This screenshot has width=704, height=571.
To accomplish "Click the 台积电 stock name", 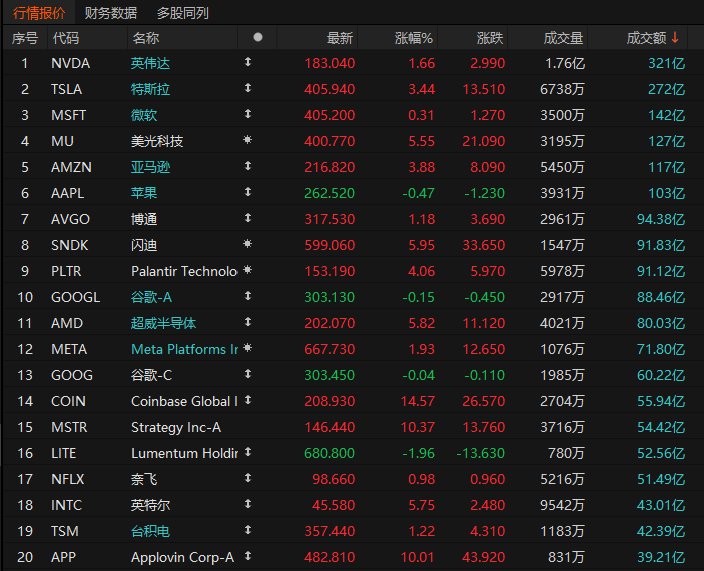I will pos(151,531).
